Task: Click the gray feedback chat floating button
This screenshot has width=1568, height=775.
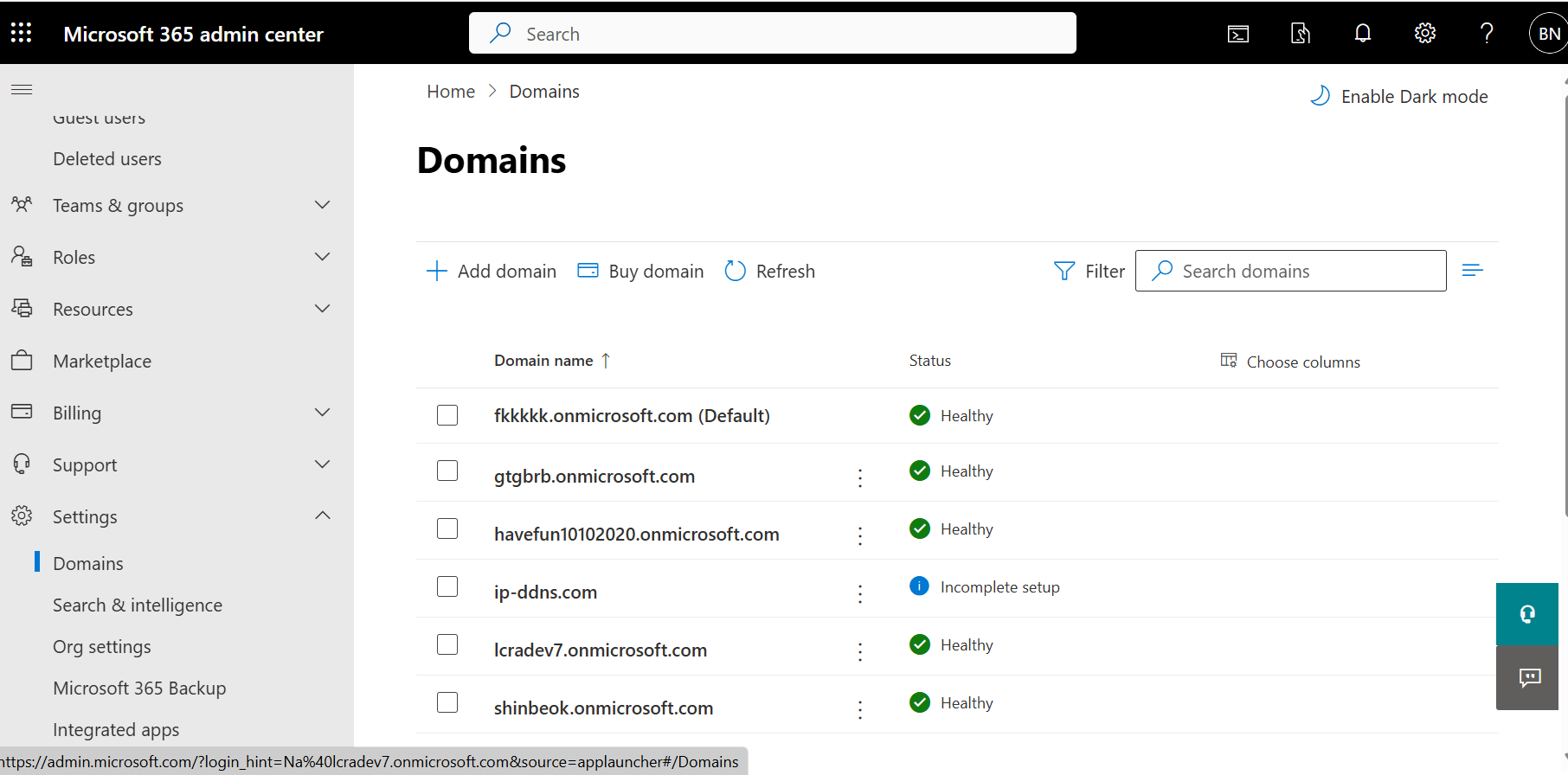Action: click(1527, 677)
